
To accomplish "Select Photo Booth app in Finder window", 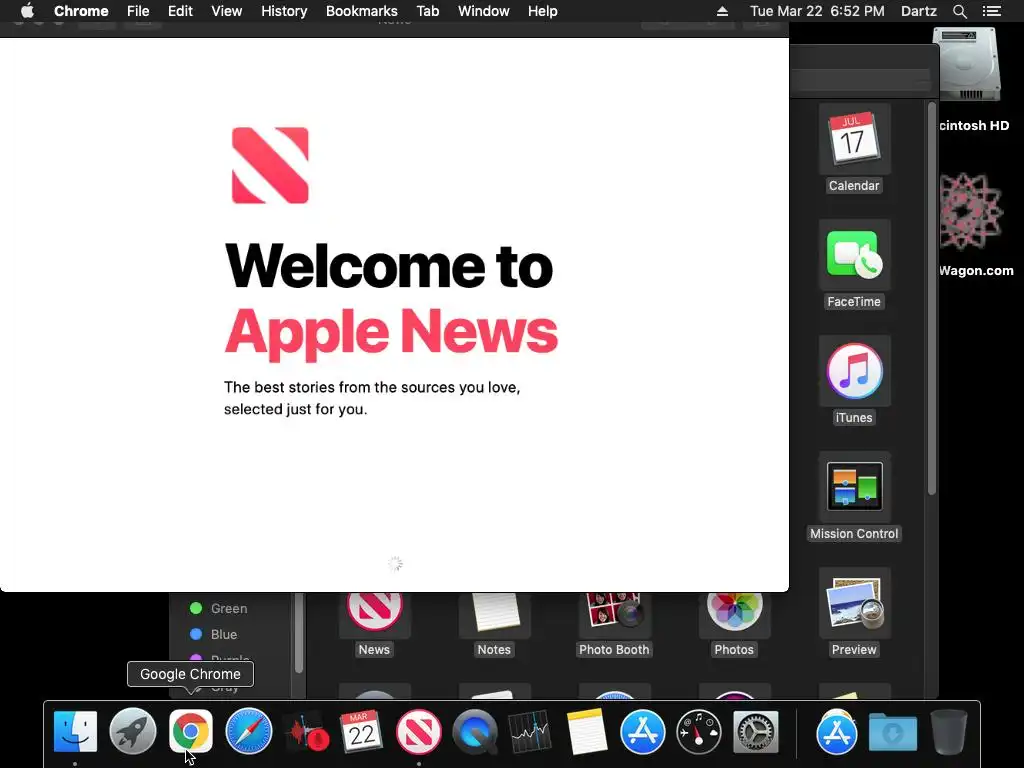I will (614, 625).
